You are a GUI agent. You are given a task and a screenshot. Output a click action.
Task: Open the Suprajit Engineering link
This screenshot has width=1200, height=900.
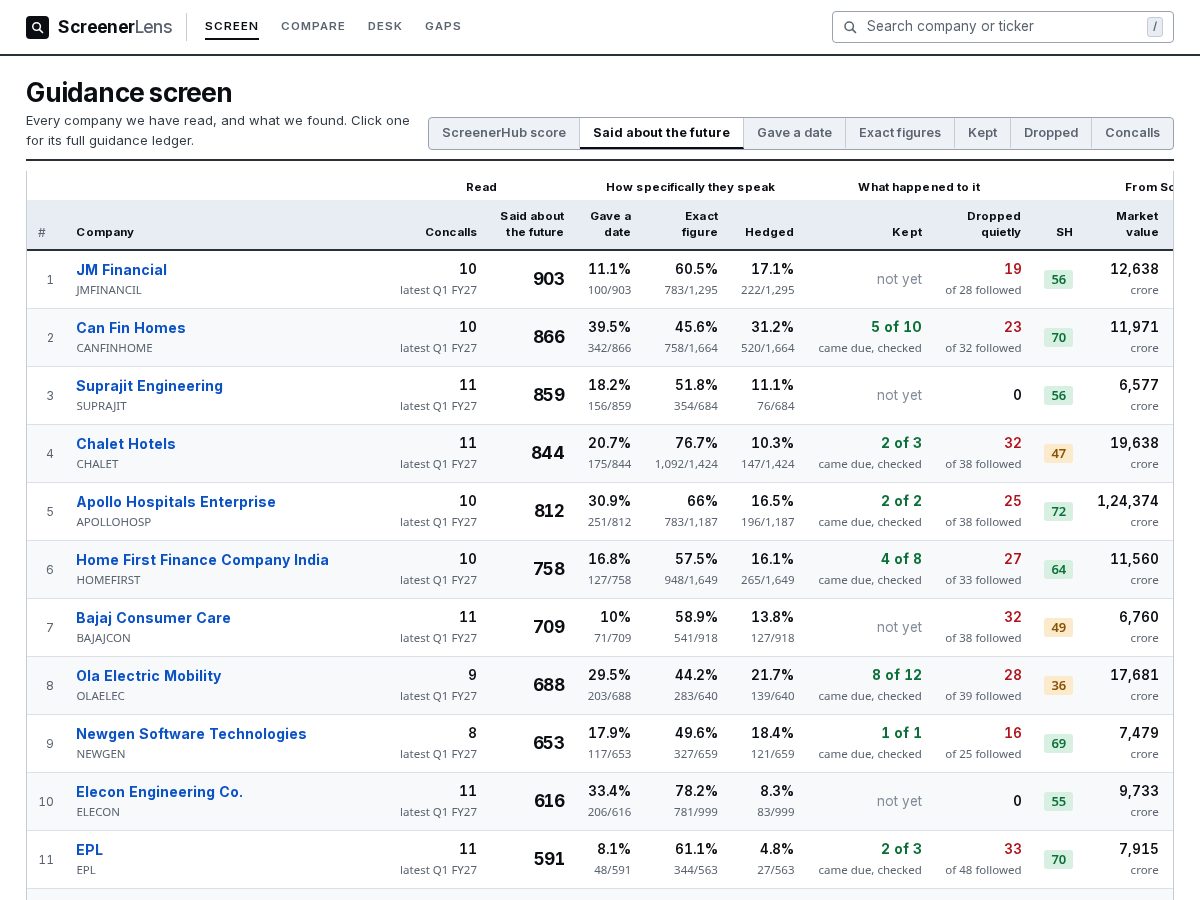tap(149, 386)
